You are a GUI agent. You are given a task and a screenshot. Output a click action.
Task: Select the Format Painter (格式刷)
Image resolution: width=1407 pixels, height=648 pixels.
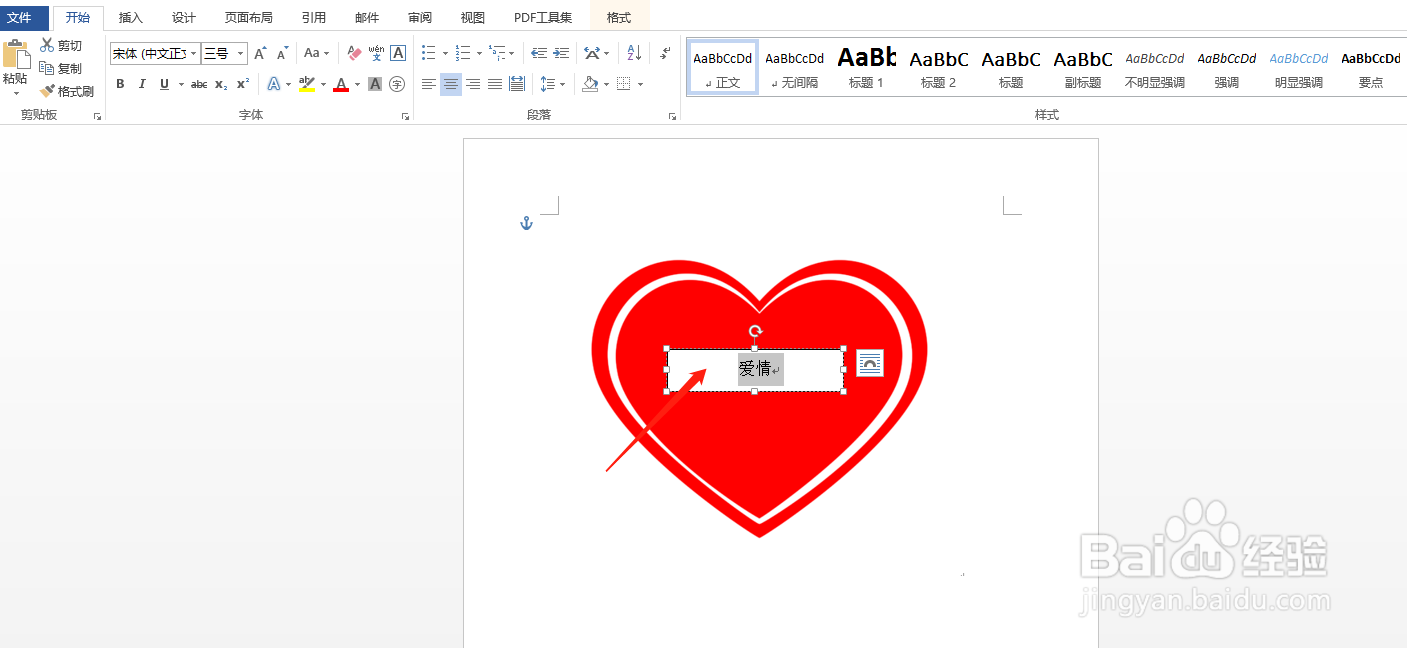click(67, 91)
